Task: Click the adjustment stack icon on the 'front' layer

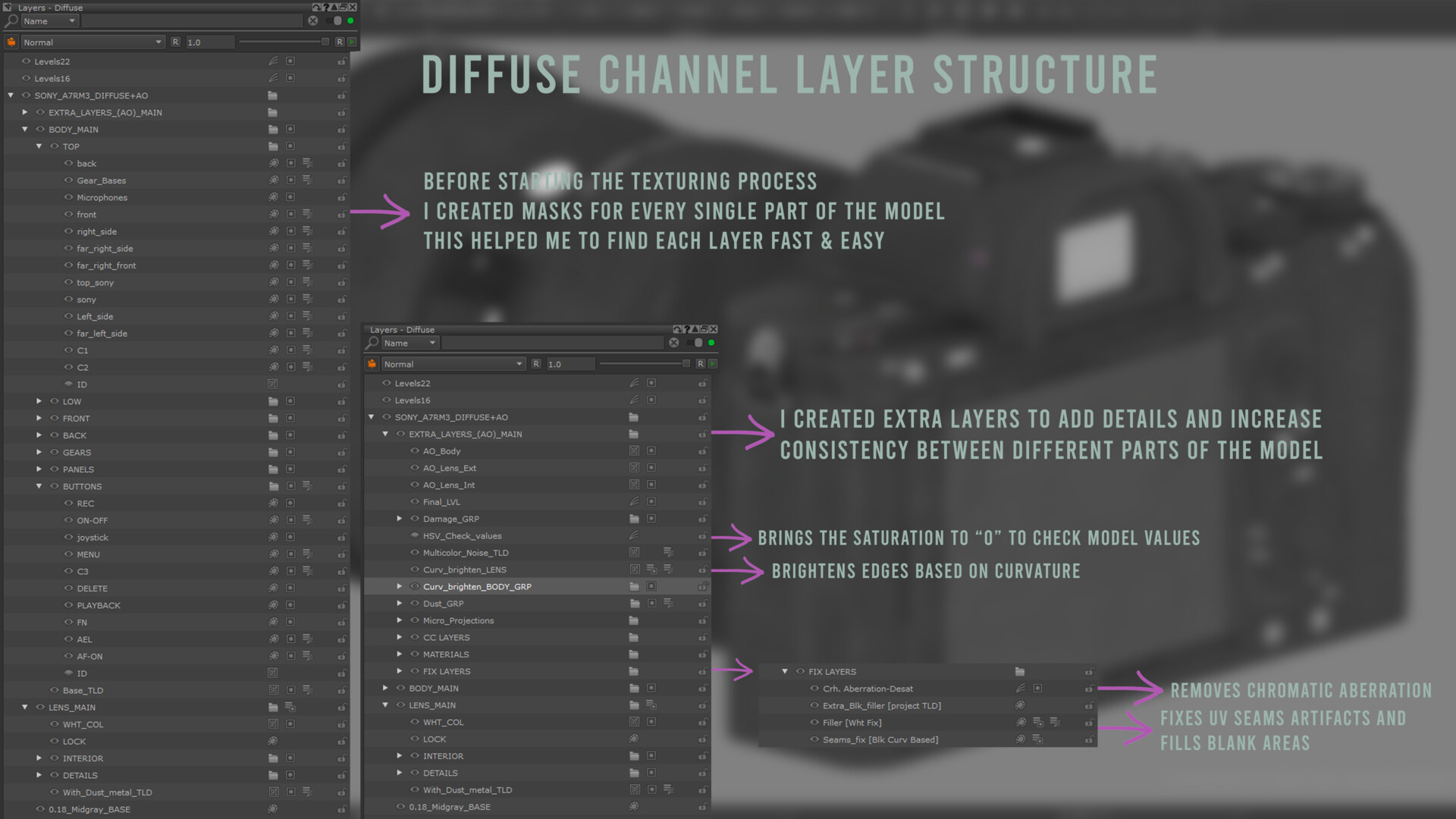Action: point(307,215)
